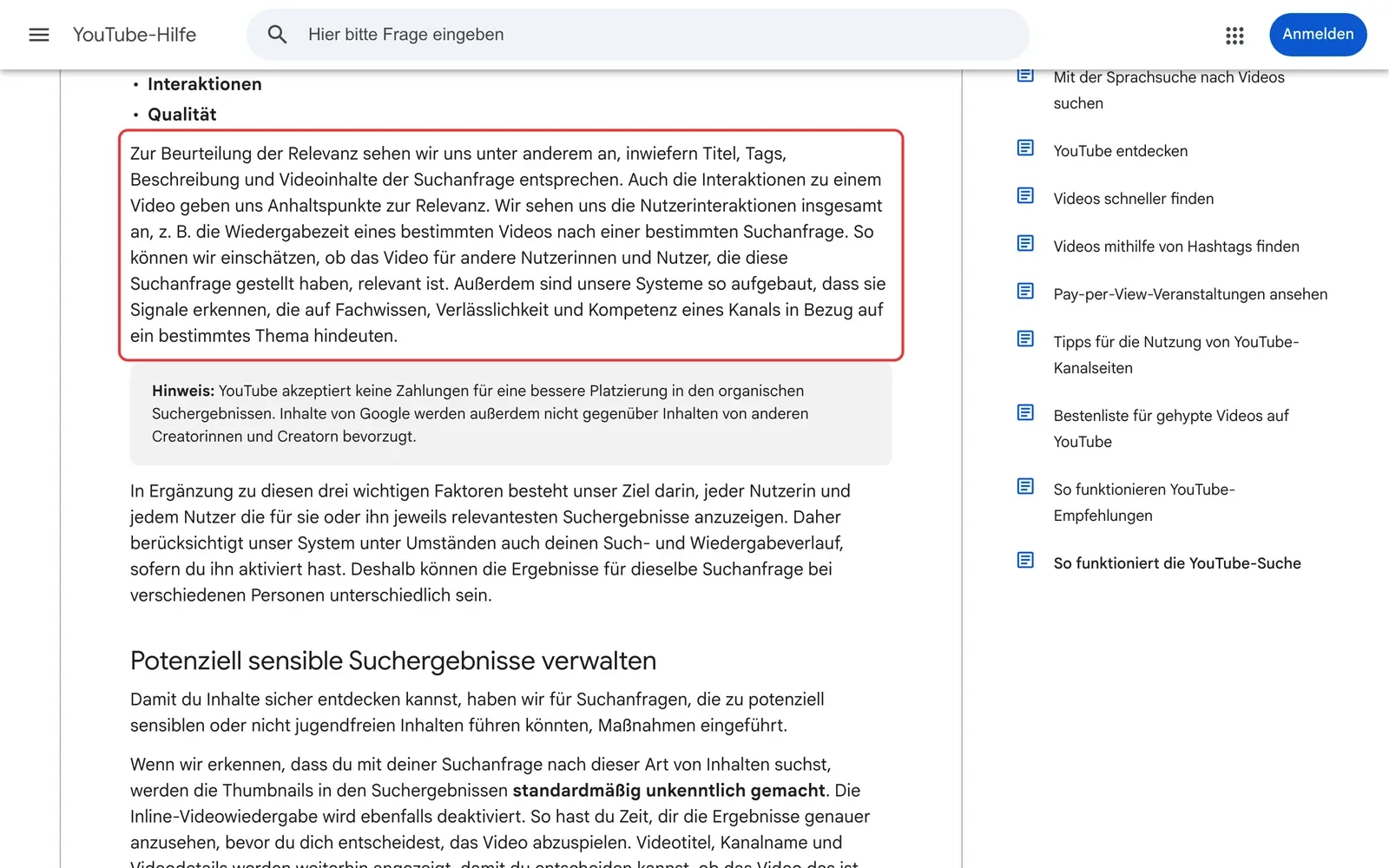
Task: Click the bold 'Hinweis:' label
Action: 183,391
